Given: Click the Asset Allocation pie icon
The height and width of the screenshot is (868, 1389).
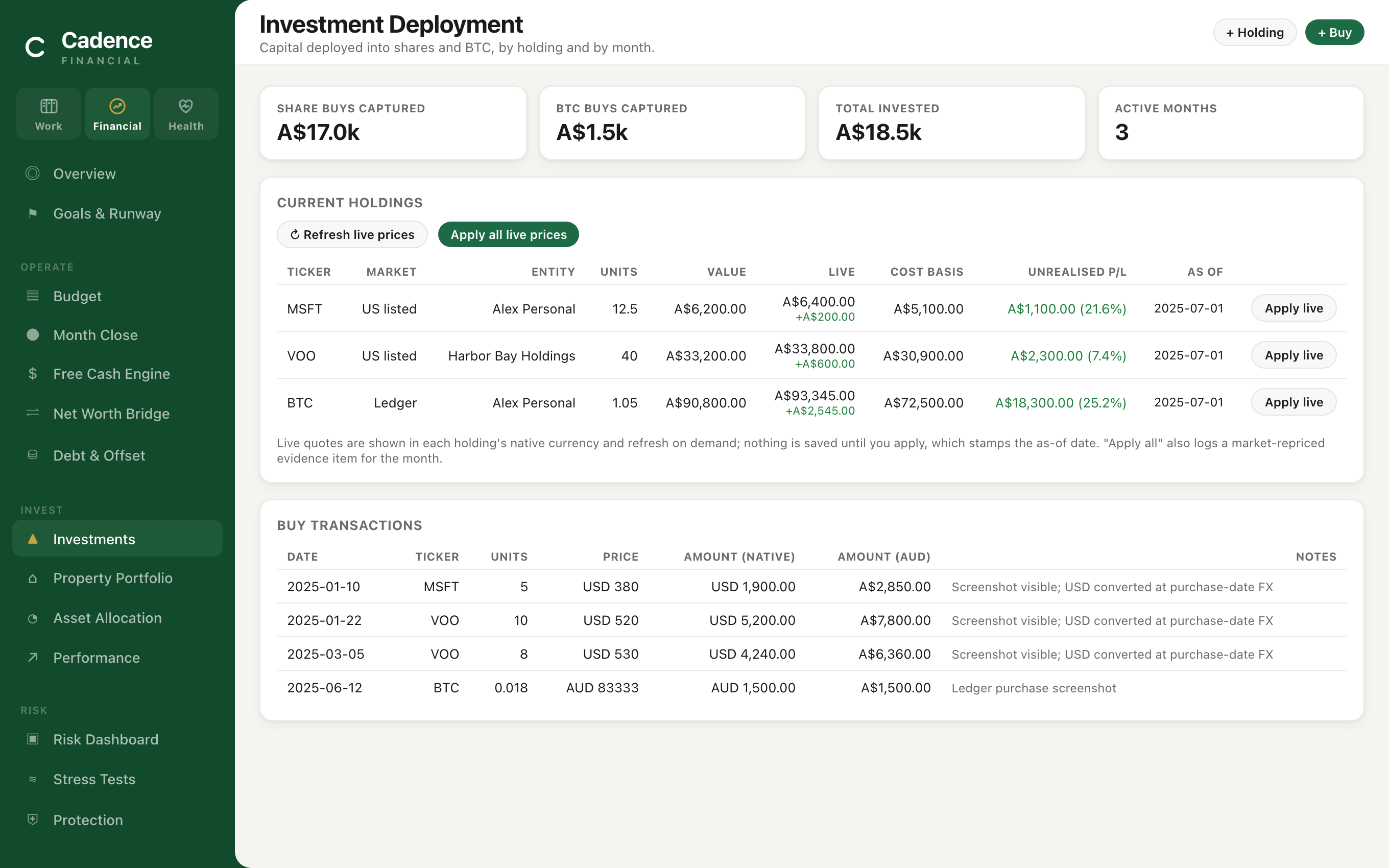Looking at the screenshot, I should click(x=33, y=618).
